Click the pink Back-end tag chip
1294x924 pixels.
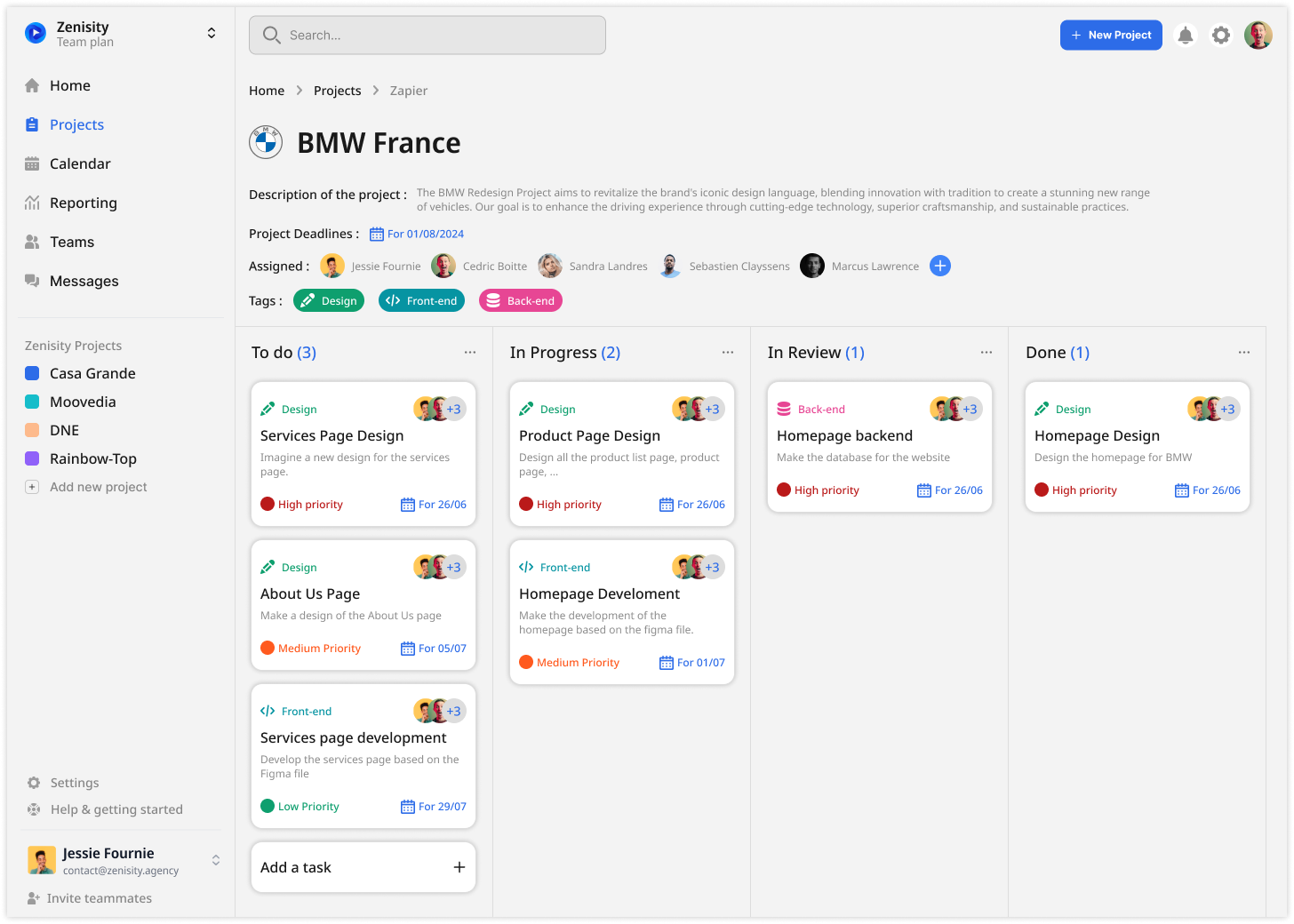coord(521,301)
